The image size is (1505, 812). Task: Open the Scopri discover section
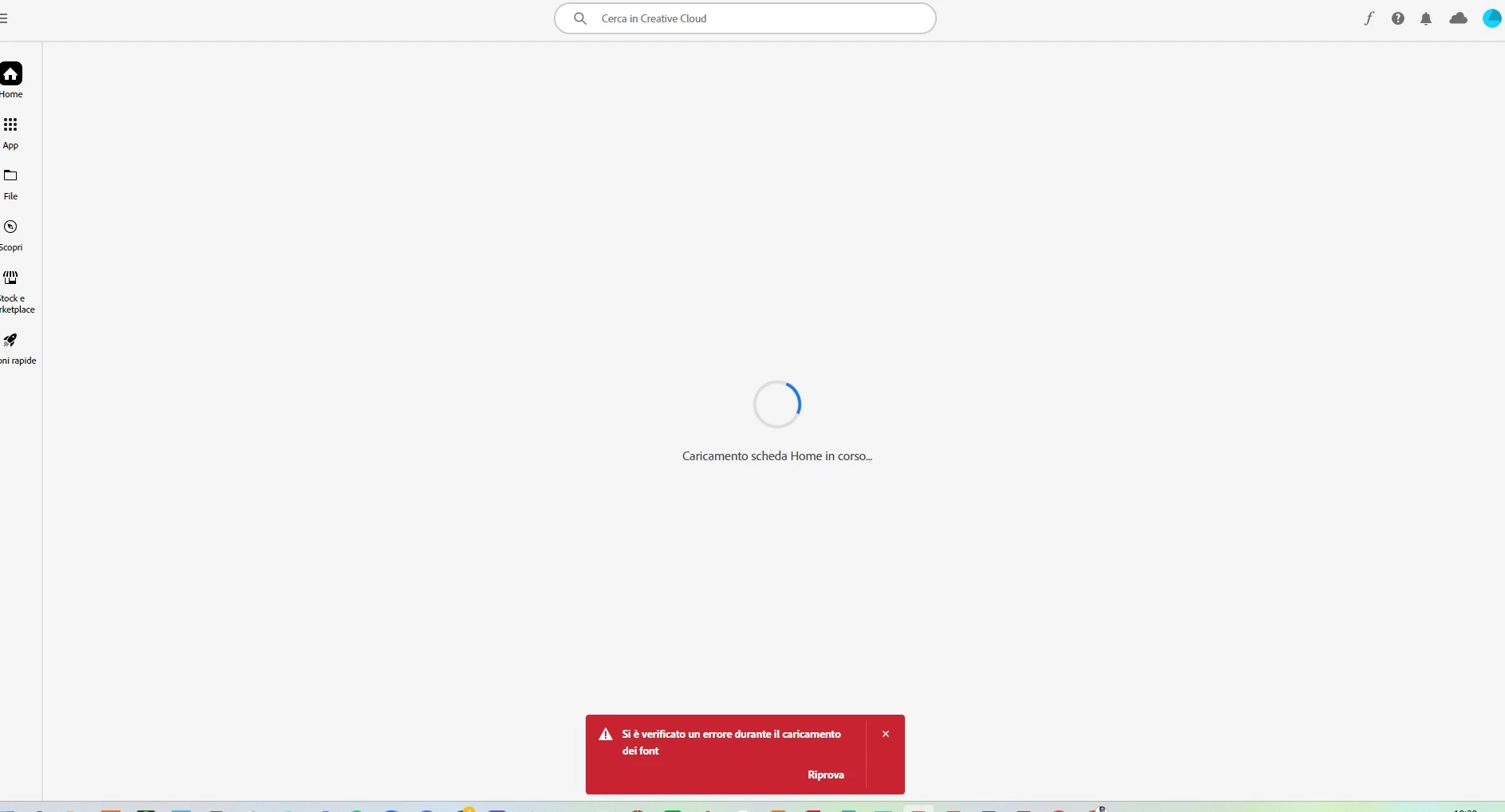pos(11,235)
